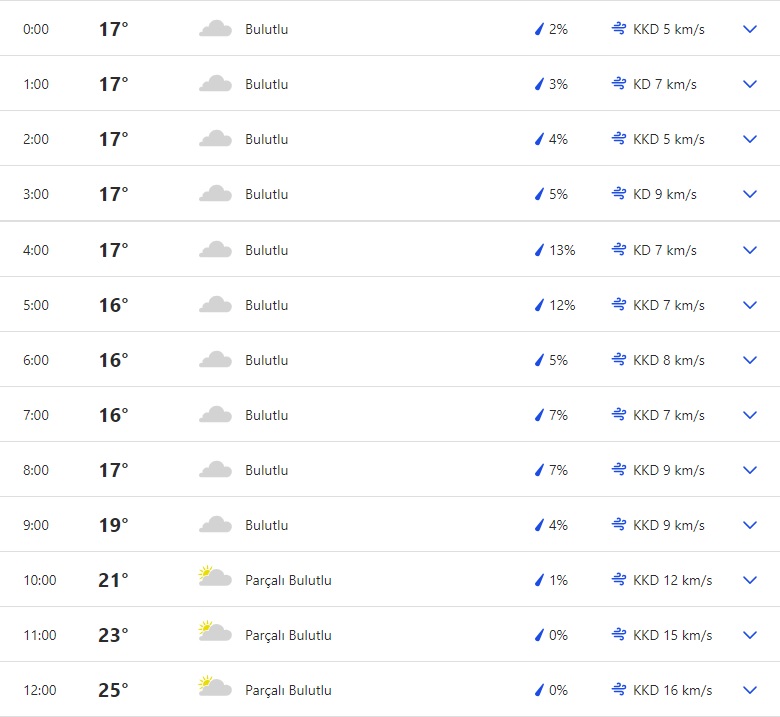Click the cloud icon in the 6:00 row

215,360
